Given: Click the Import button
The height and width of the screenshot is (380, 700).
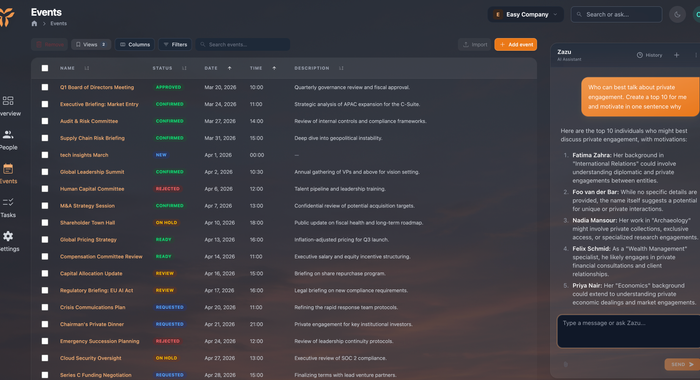Looking at the screenshot, I should coord(475,45).
